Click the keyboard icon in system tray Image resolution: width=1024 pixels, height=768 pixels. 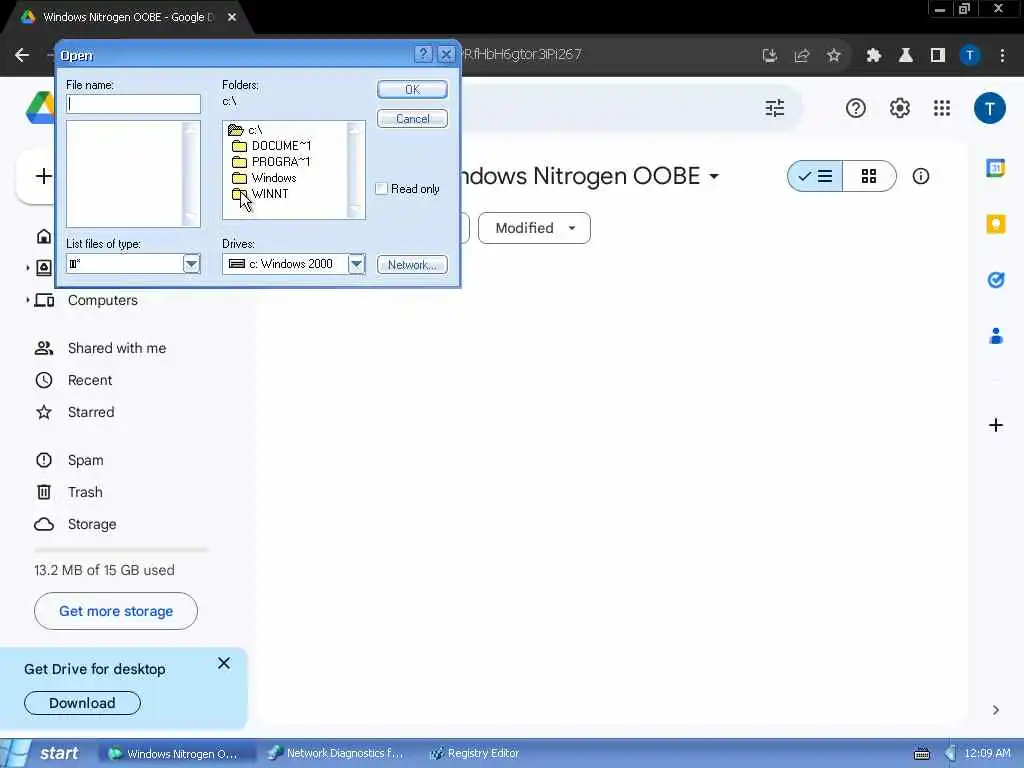tap(921, 754)
